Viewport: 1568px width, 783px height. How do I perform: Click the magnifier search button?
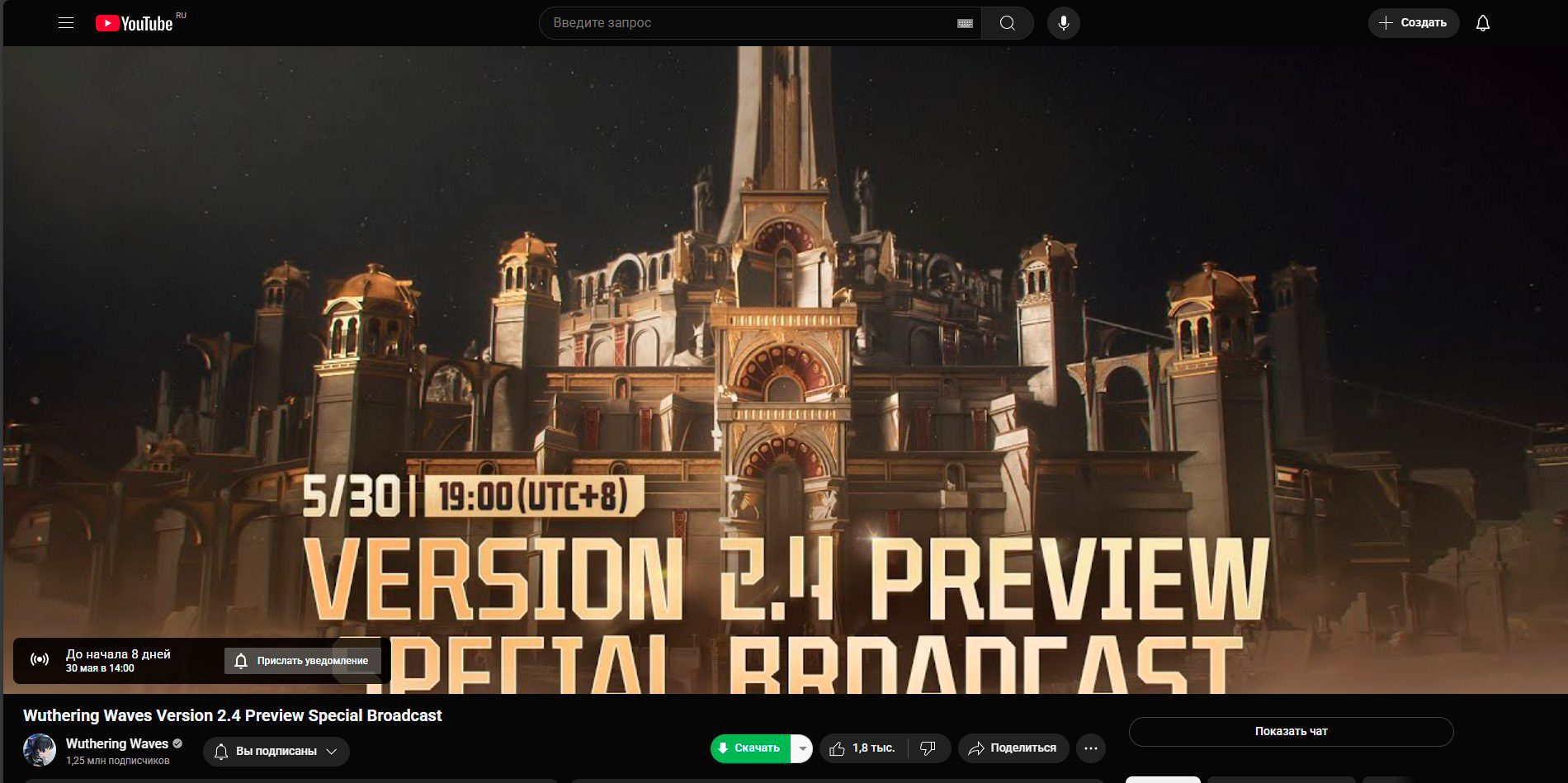click(x=1008, y=23)
